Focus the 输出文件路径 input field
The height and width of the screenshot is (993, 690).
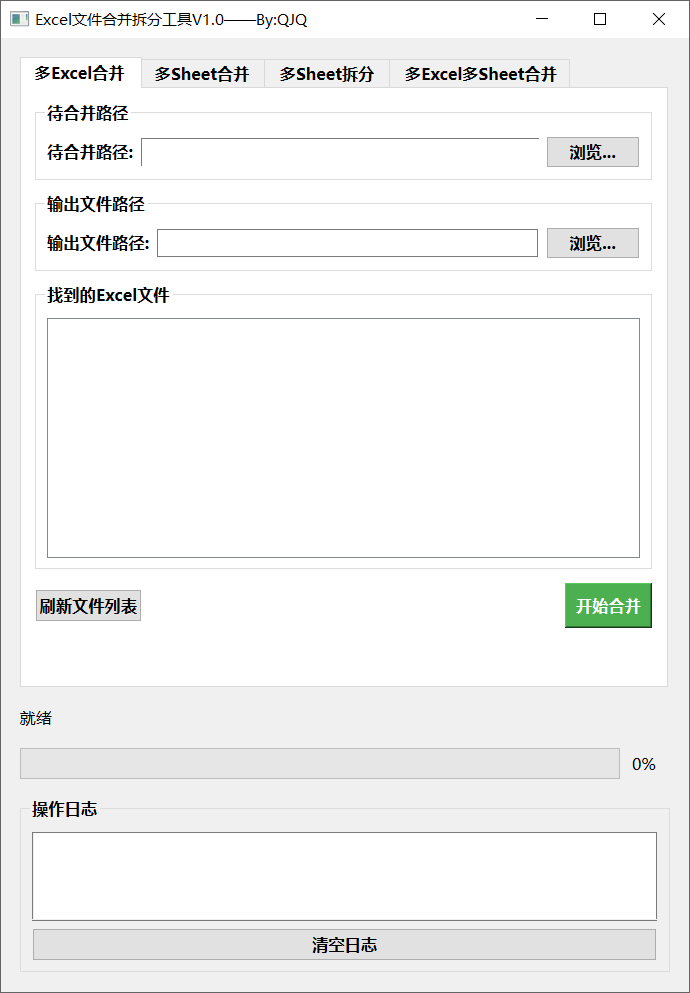click(347, 242)
